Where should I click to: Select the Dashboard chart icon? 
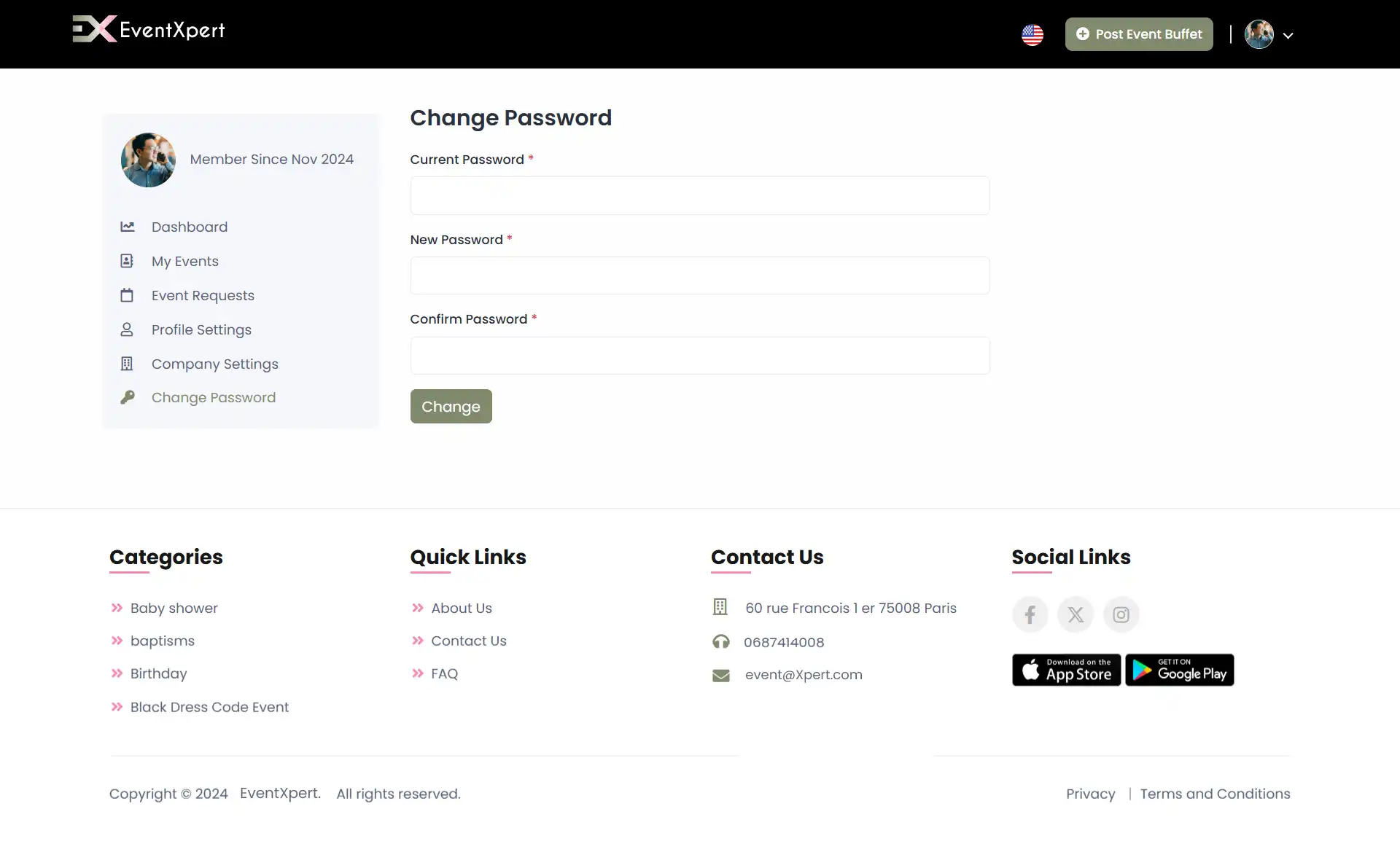point(128,227)
